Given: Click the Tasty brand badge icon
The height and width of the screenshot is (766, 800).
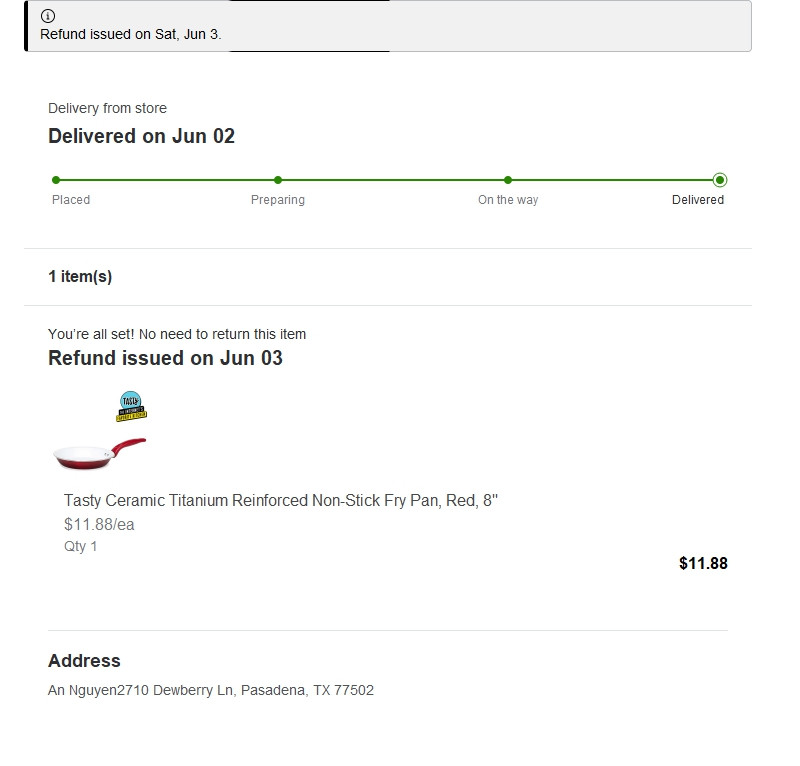Looking at the screenshot, I should 131,406.
